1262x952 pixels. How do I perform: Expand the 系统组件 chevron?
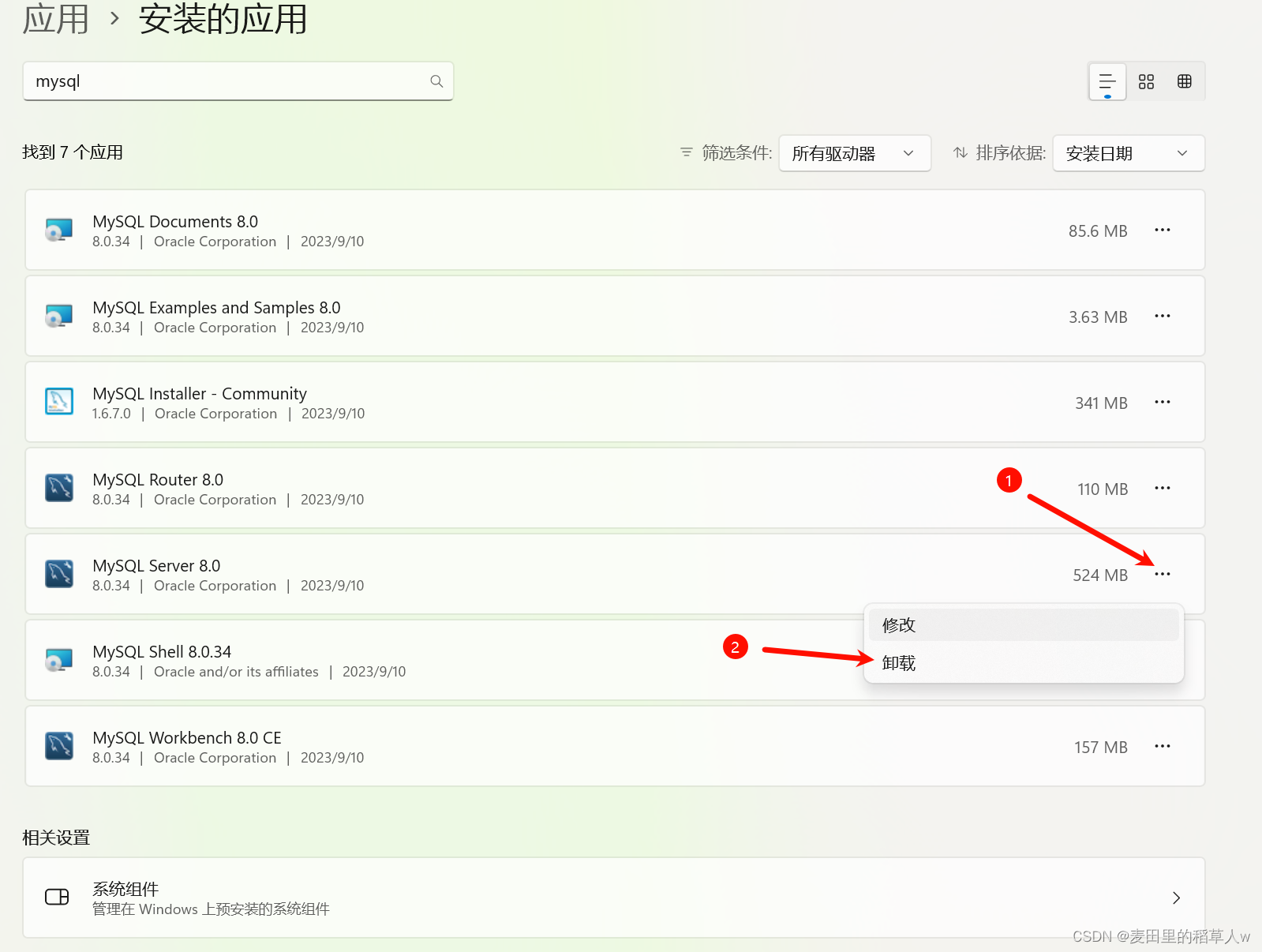1176,898
